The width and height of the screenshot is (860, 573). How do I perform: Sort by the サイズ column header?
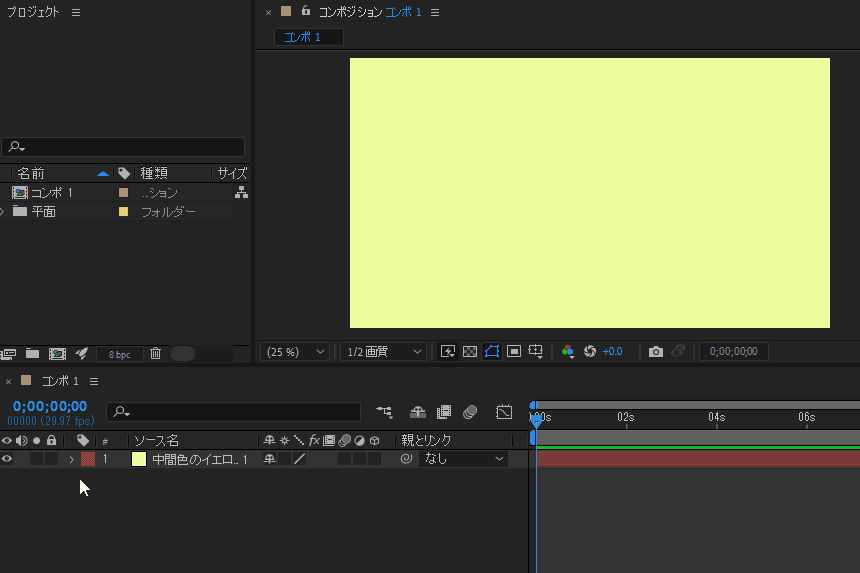[x=232, y=173]
